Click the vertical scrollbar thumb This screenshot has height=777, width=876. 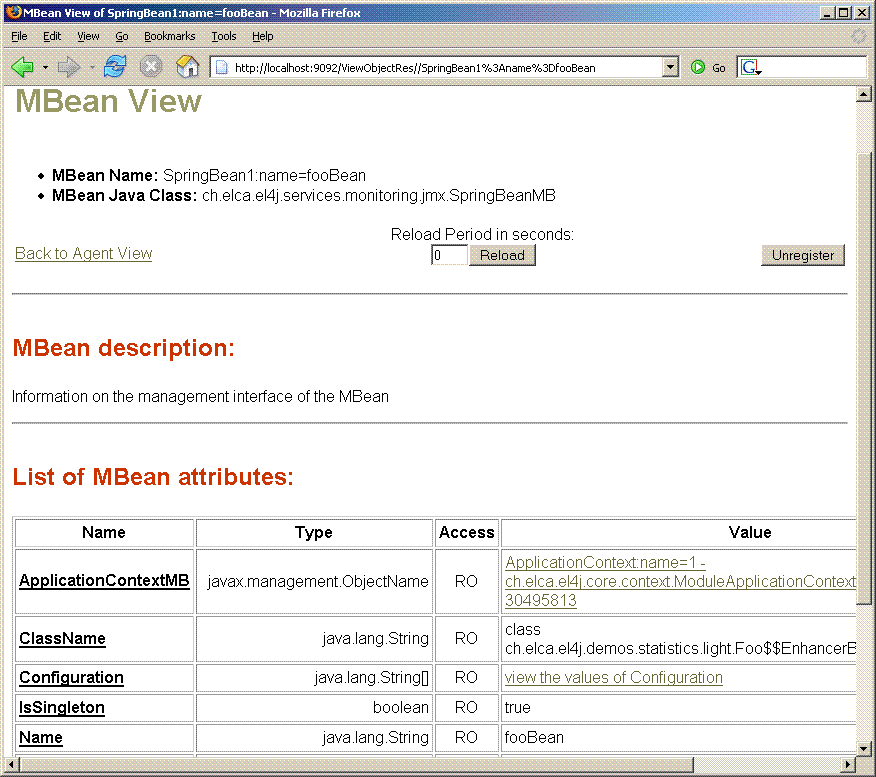click(x=864, y=378)
